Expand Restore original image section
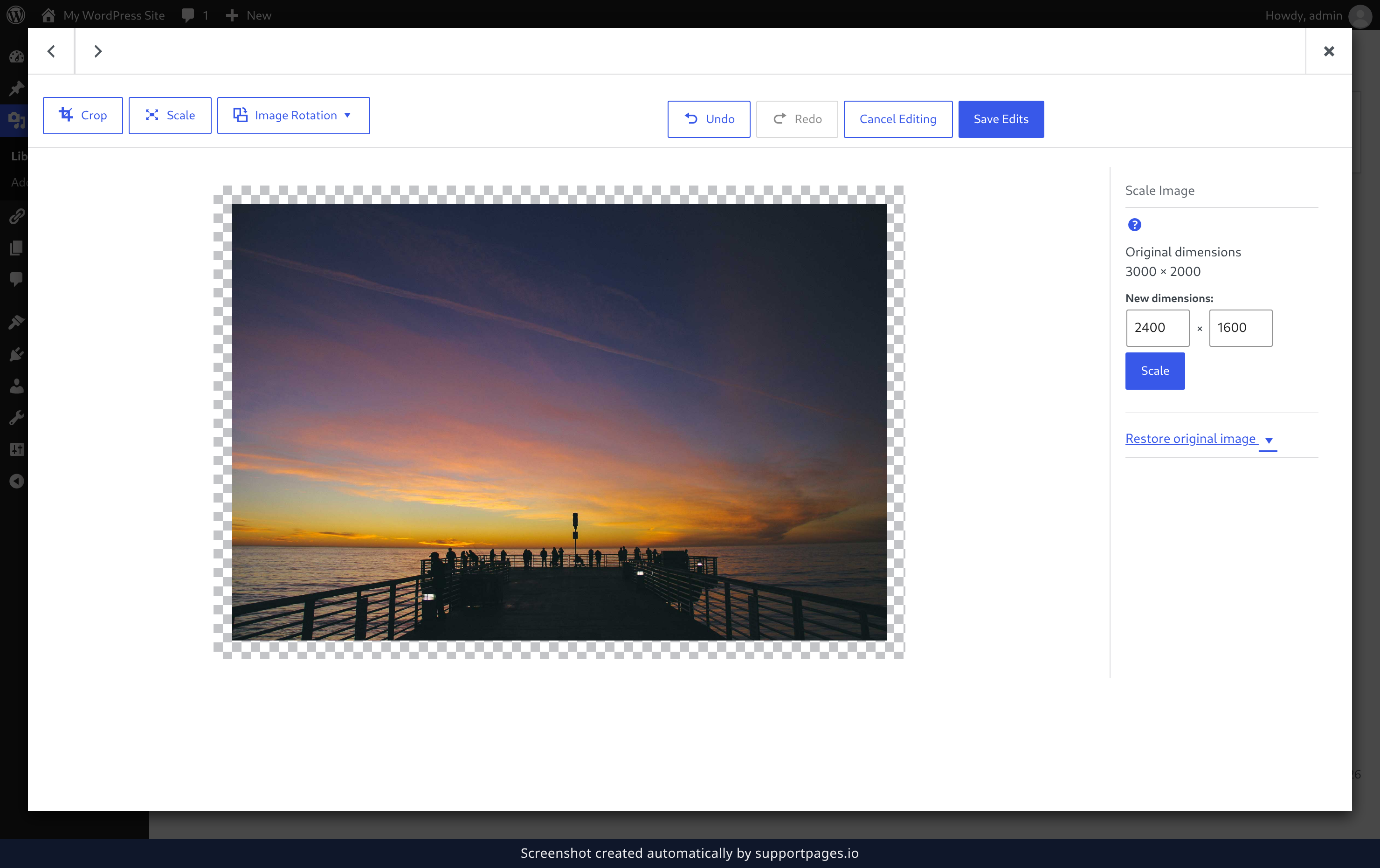1380x868 pixels. click(x=1200, y=439)
